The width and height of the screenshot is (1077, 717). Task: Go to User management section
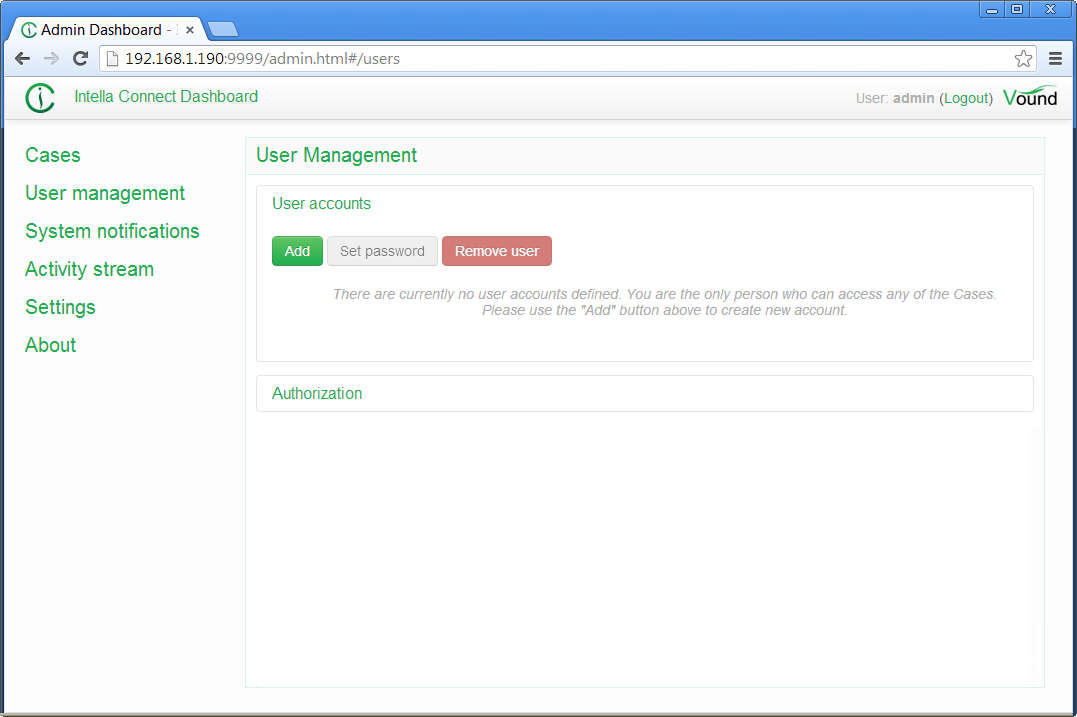(105, 193)
